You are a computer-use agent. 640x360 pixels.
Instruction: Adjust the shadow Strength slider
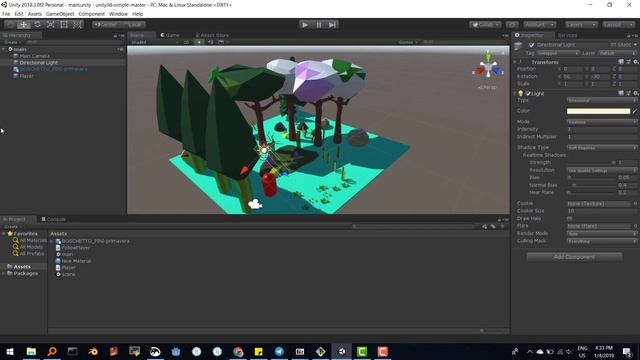pyautogui.click(x=591, y=162)
